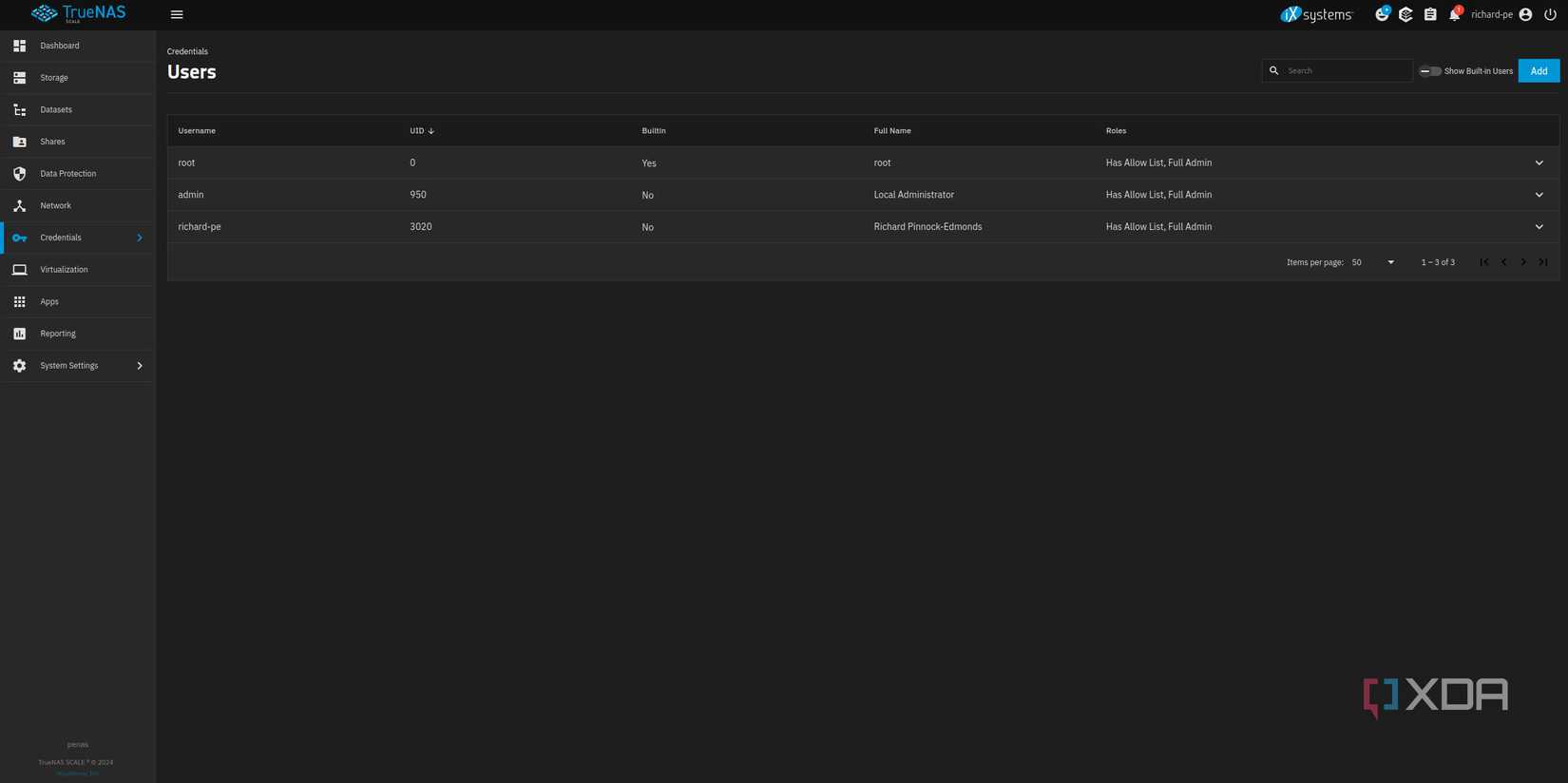
Task: Click the Add user button
Action: 1539,71
